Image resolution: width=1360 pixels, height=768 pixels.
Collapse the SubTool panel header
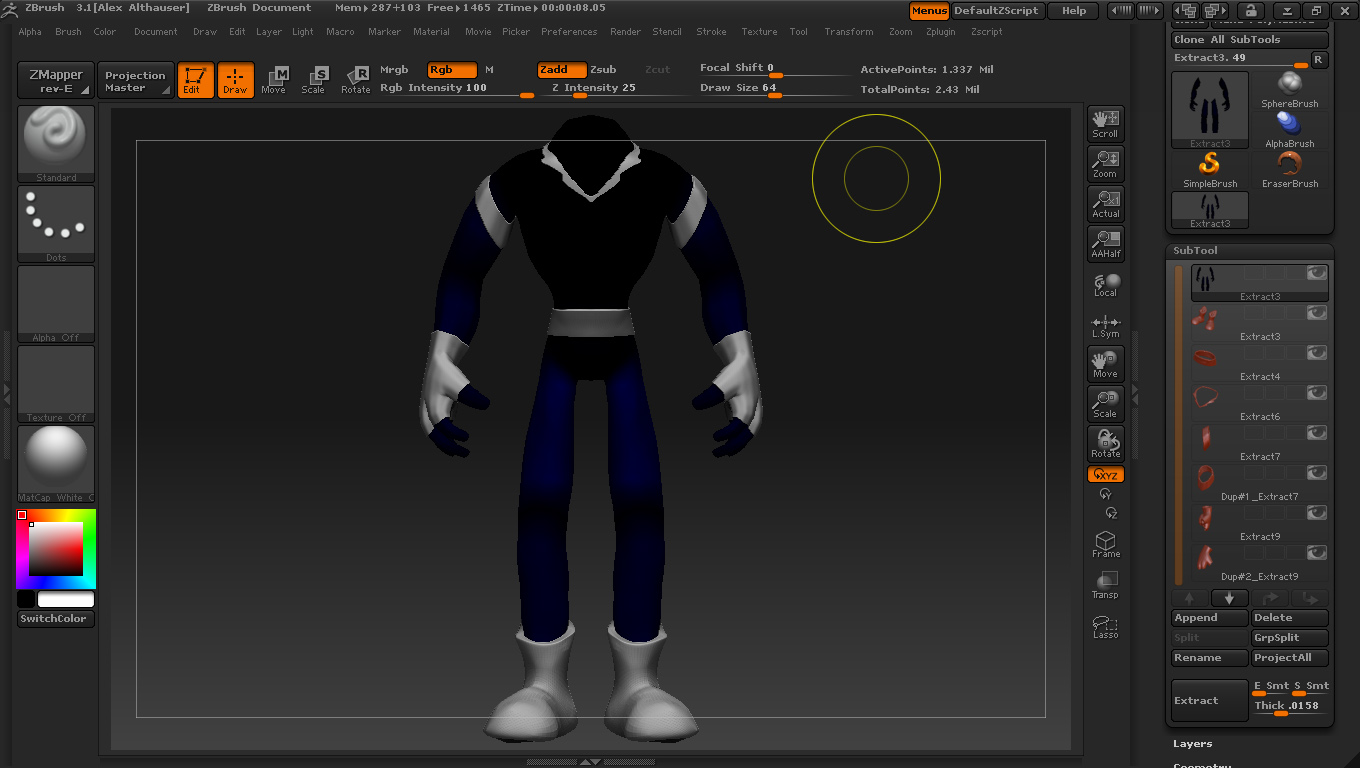click(1195, 251)
